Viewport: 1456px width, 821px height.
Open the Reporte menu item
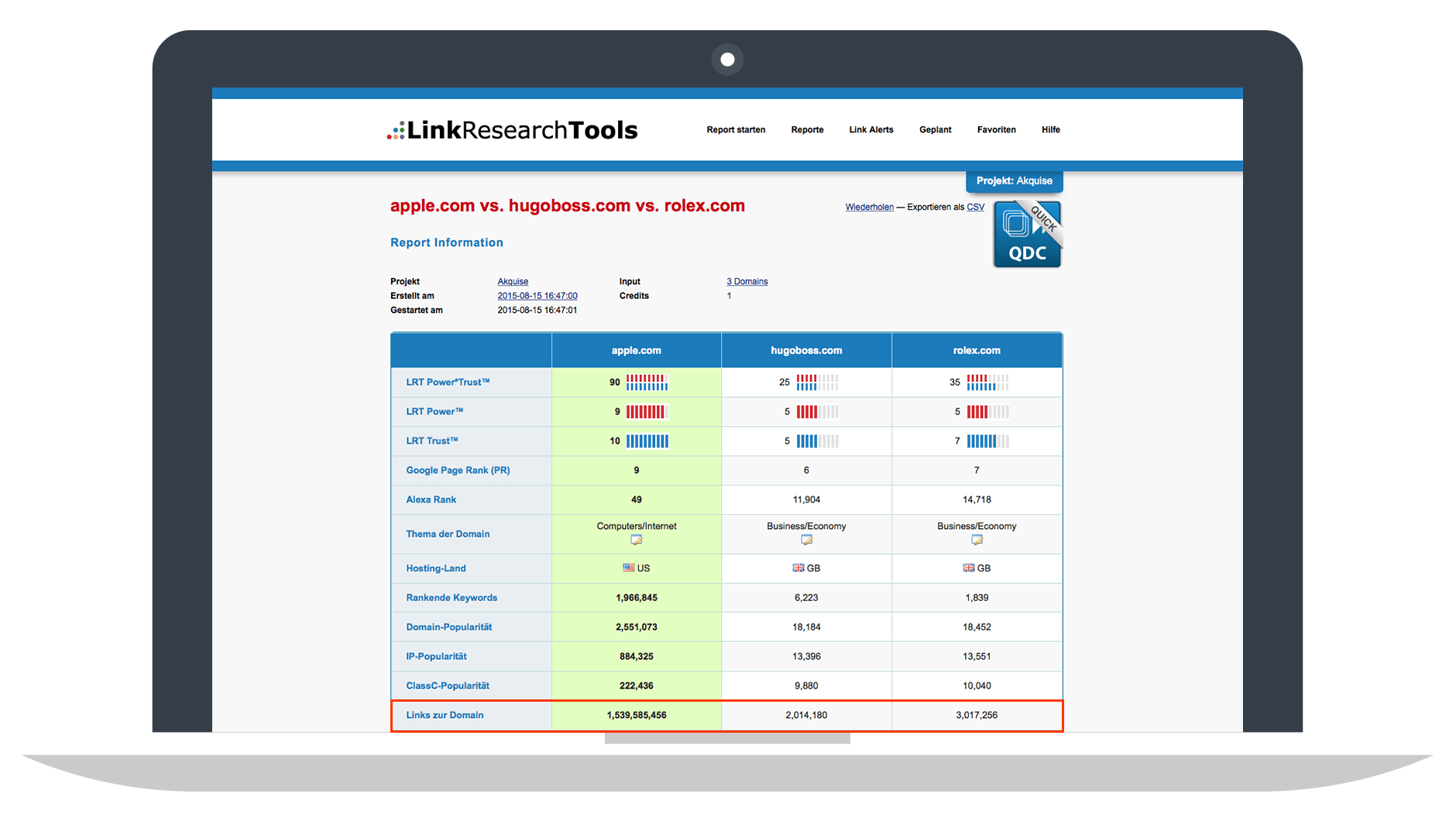tap(807, 130)
